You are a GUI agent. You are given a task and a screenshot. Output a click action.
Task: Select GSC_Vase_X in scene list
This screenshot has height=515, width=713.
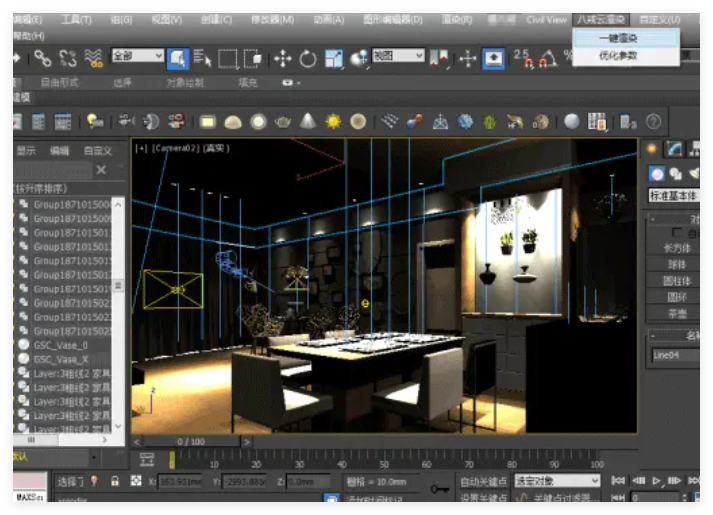coord(61,359)
